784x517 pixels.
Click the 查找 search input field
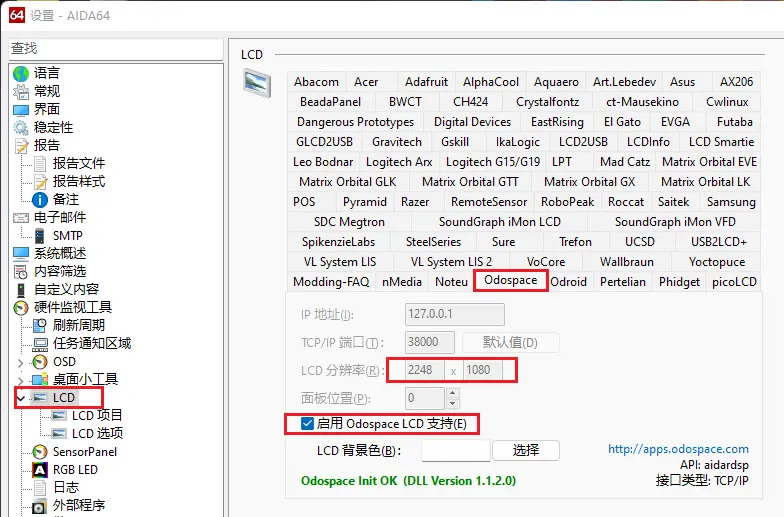(113, 48)
